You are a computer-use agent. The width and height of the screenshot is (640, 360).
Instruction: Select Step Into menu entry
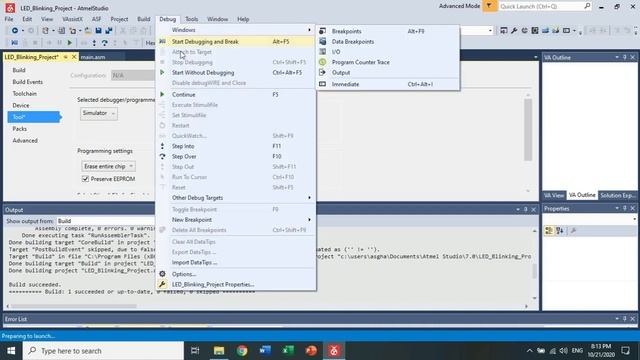(236, 146)
